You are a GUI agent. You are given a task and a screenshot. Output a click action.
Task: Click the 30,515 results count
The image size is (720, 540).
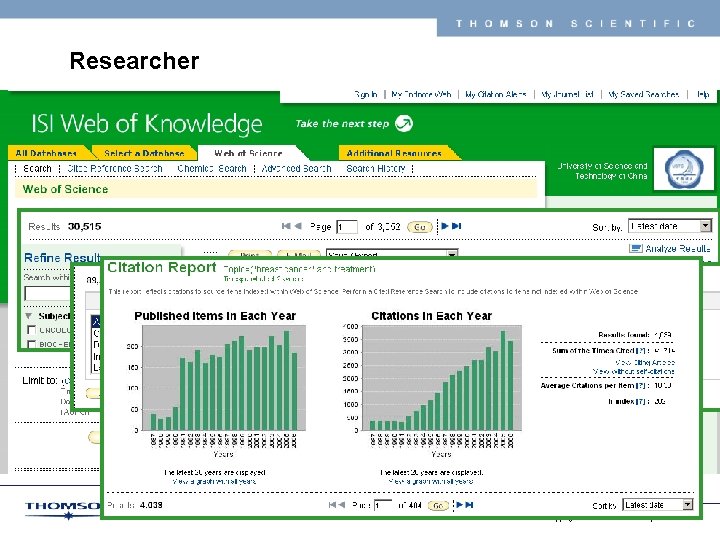pos(84,226)
